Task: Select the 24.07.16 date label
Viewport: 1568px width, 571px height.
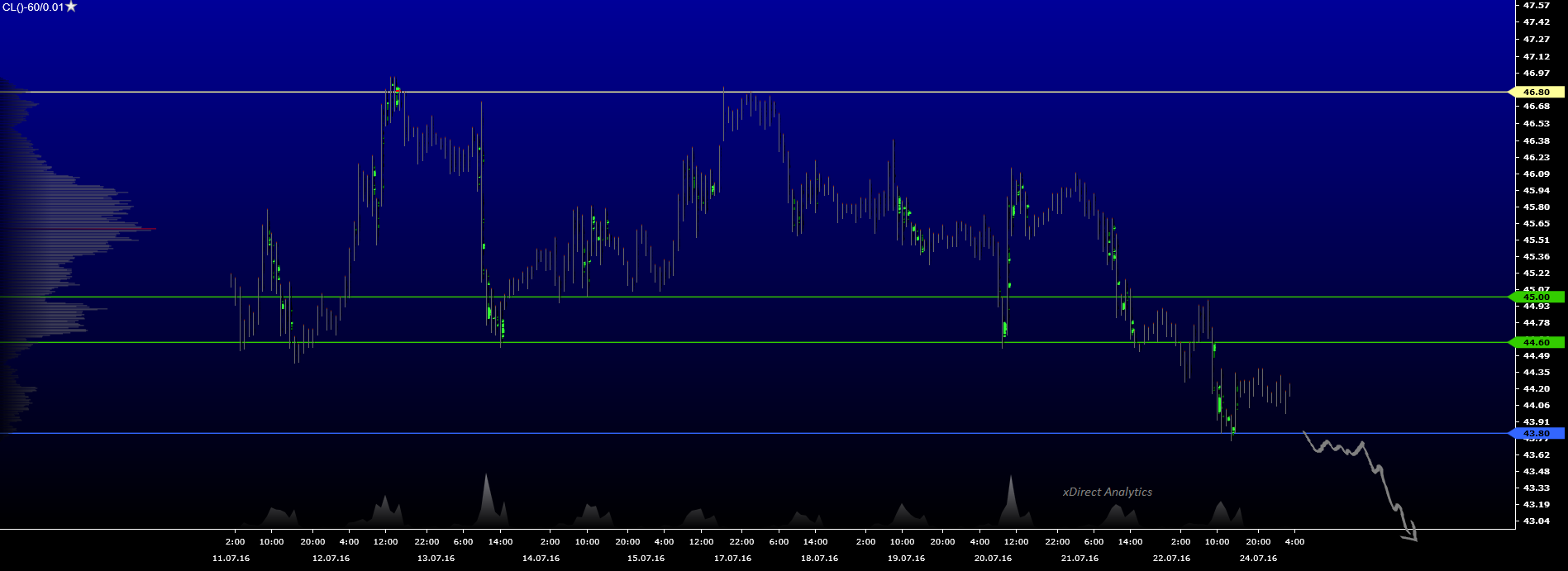Action: click(1258, 559)
